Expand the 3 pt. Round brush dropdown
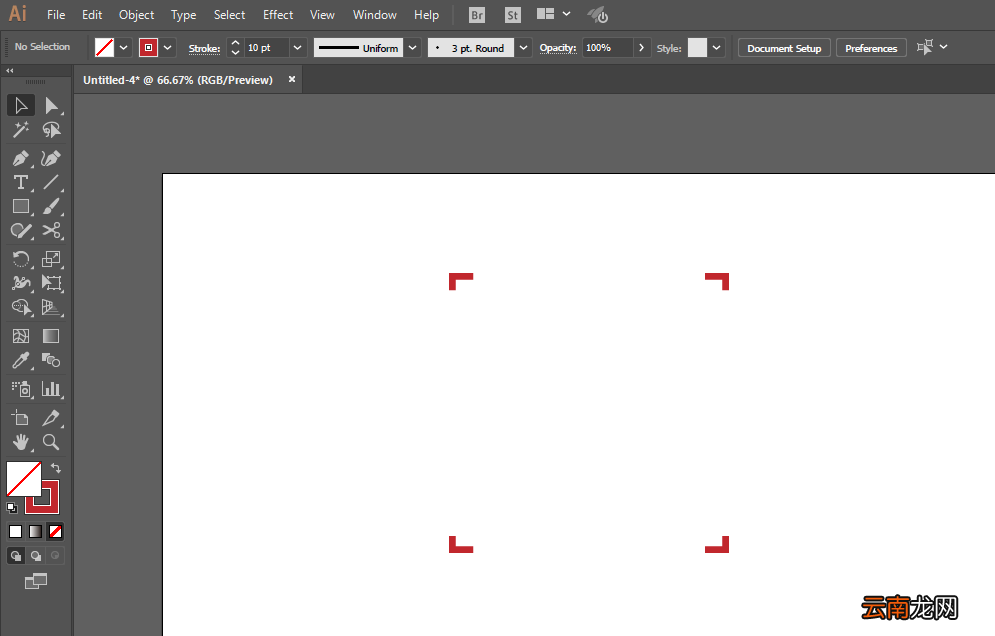 coord(524,48)
